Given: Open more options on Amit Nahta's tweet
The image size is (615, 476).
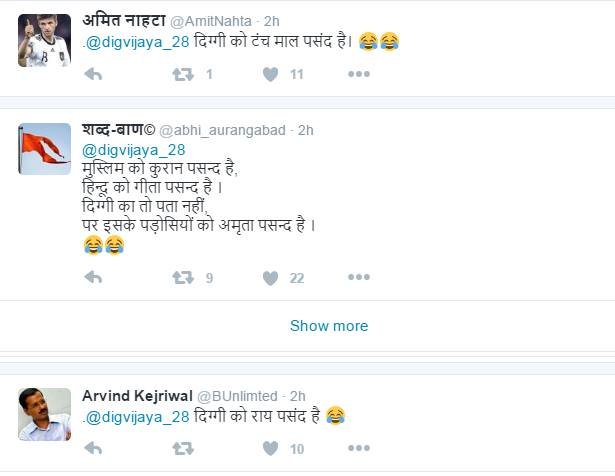Looking at the screenshot, I should (x=358, y=74).
